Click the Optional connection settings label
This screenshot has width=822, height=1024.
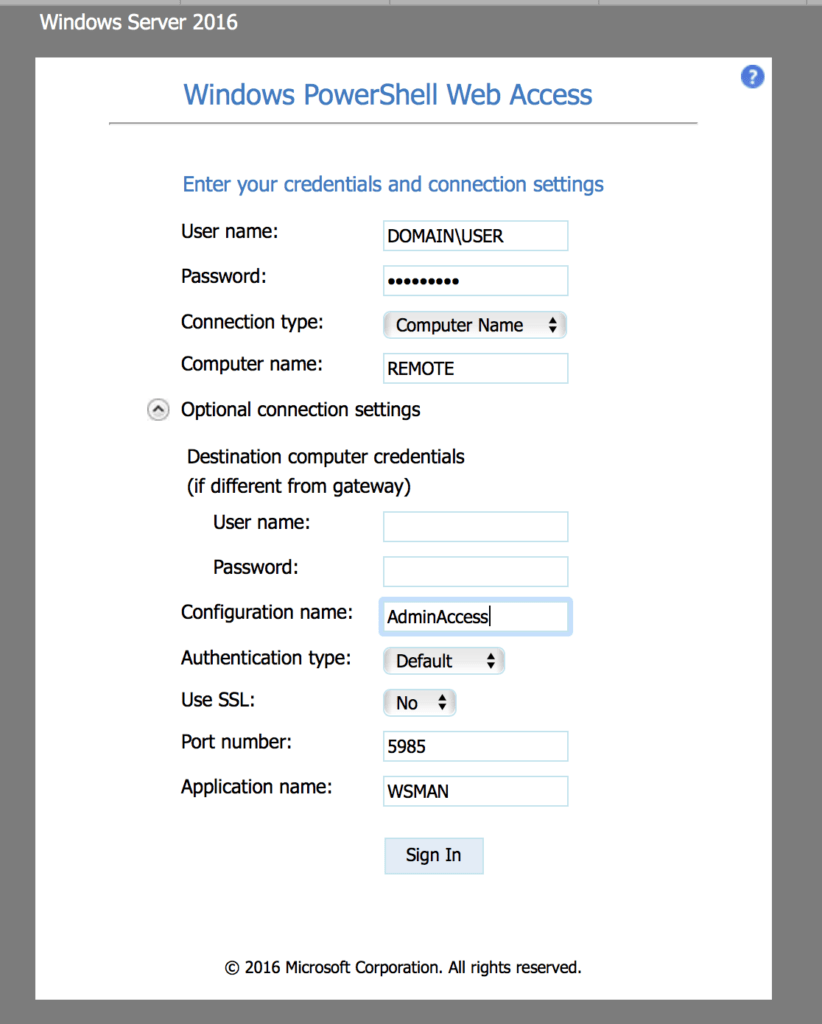pos(300,409)
